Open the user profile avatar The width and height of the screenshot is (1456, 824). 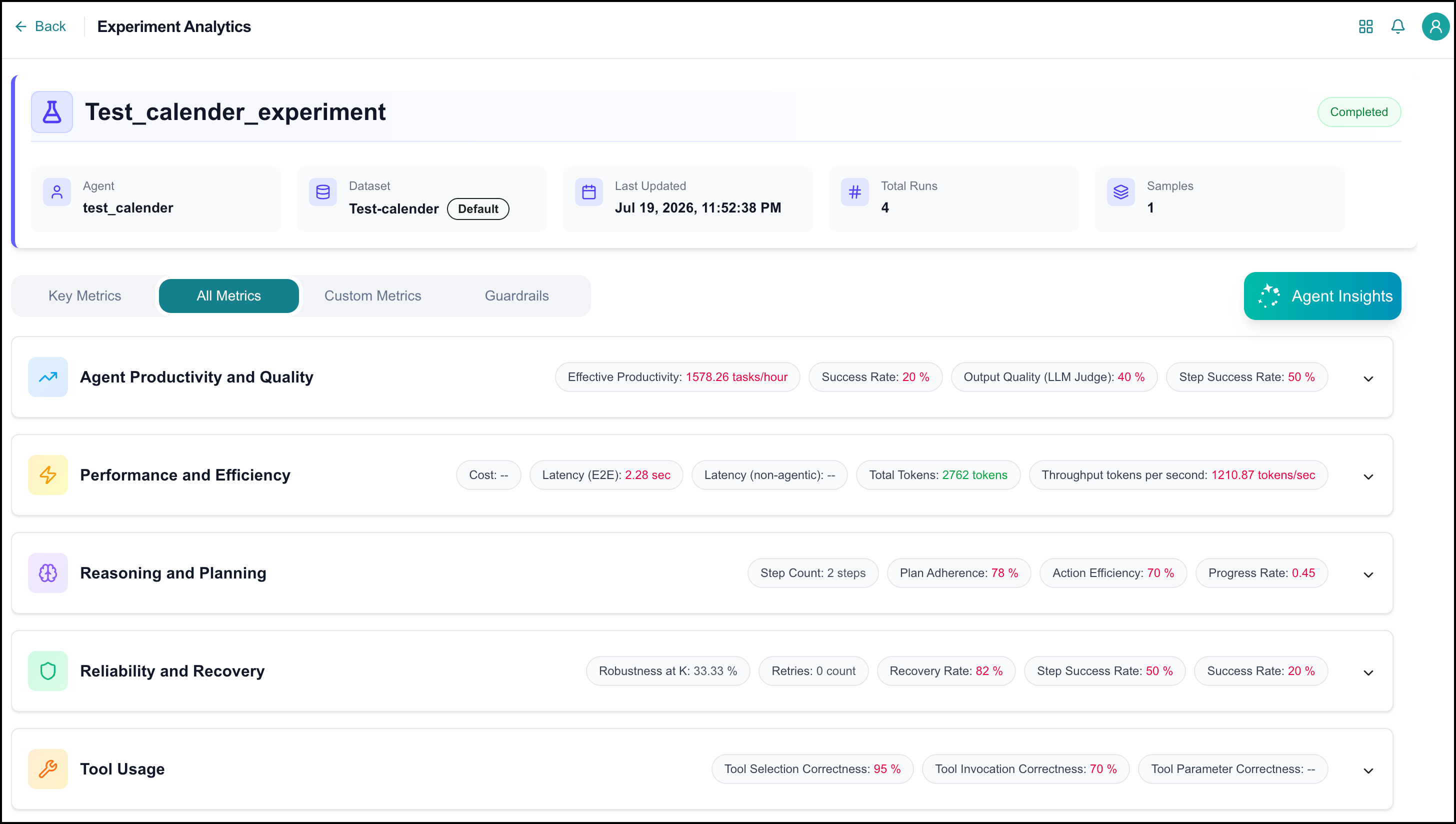coord(1435,26)
